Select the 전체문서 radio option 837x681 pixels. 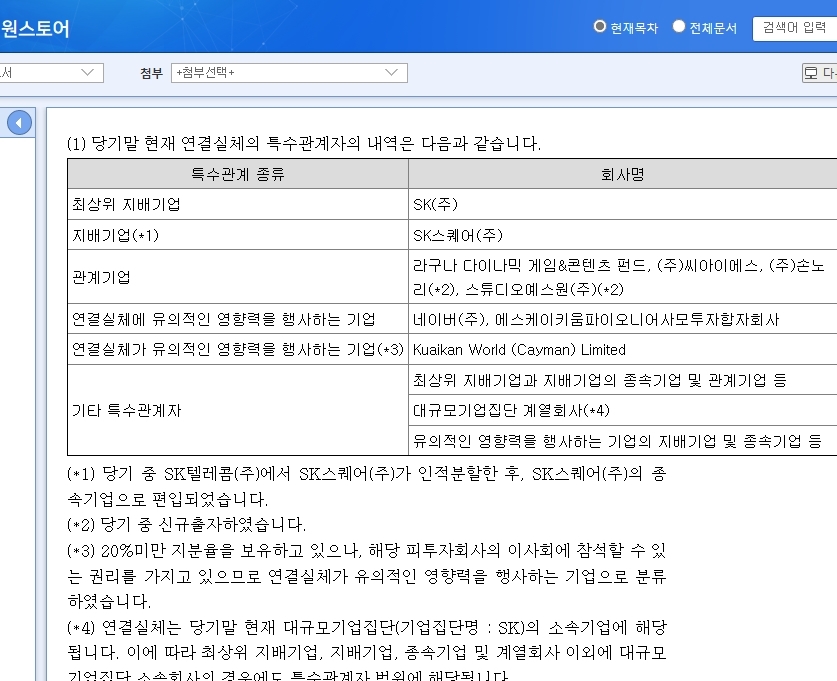[x=678, y=26]
